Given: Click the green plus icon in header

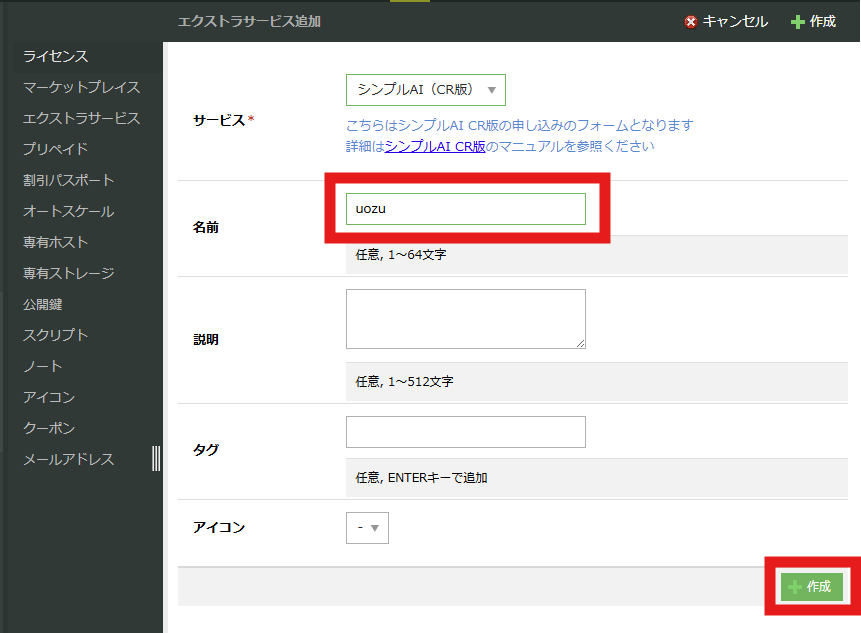Looking at the screenshot, I should click(797, 22).
